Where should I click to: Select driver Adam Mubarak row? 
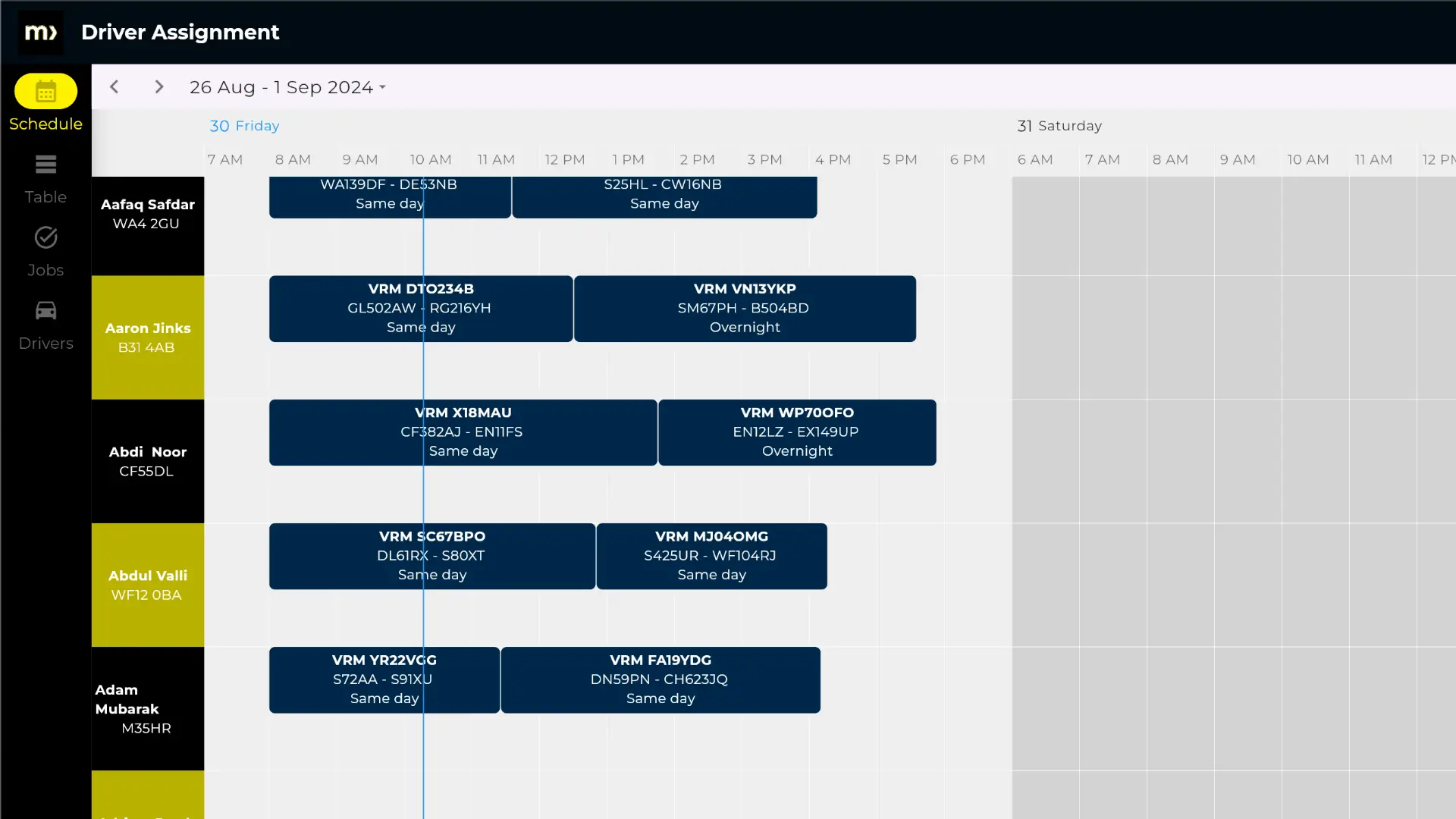(x=148, y=708)
